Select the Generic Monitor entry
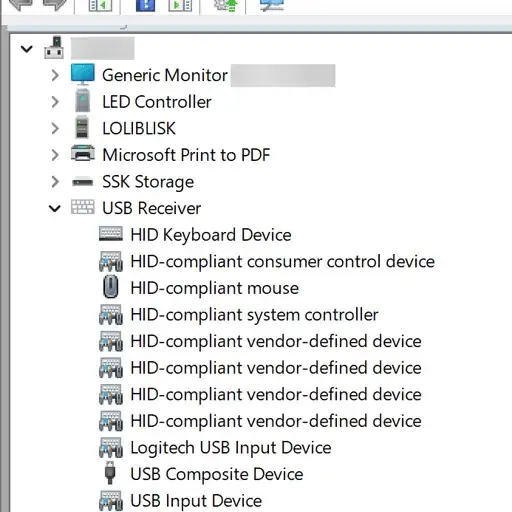 (165, 75)
